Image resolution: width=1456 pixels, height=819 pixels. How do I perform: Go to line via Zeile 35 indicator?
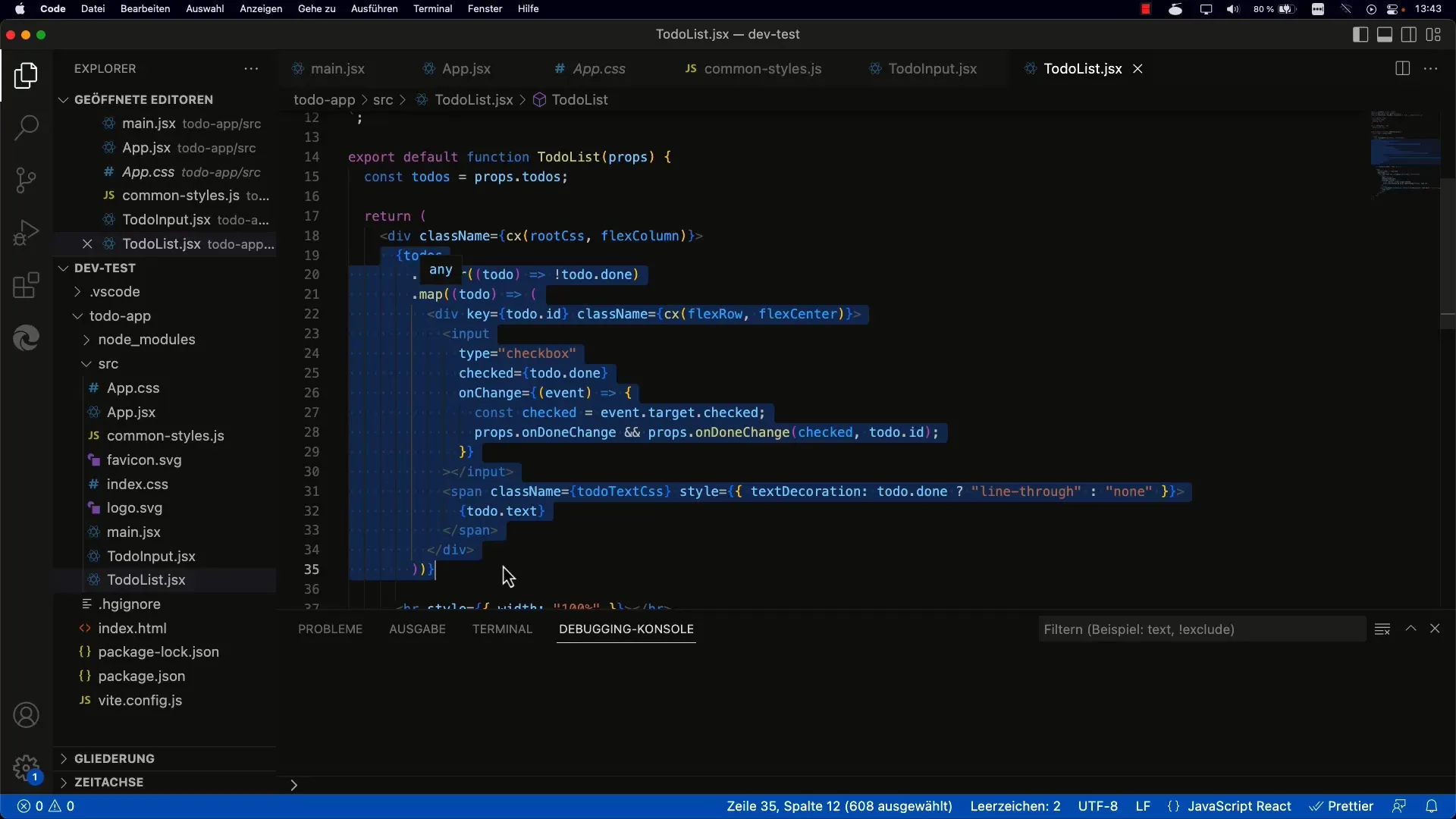coord(839,806)
